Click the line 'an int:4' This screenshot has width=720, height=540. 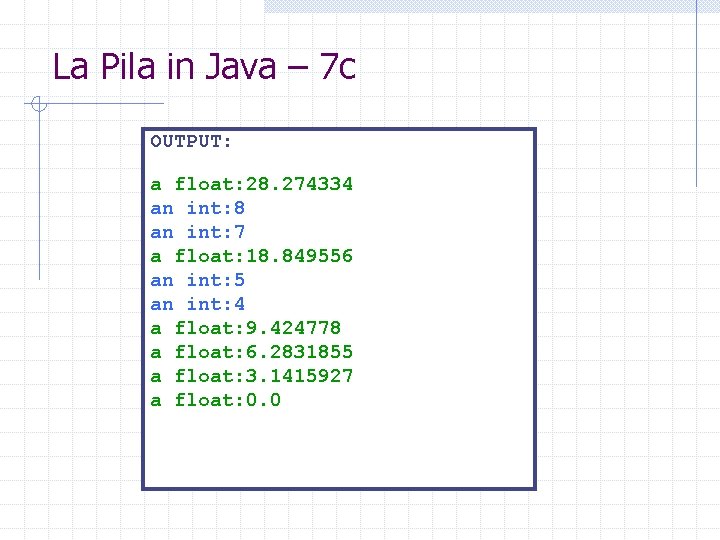(197, 304)
